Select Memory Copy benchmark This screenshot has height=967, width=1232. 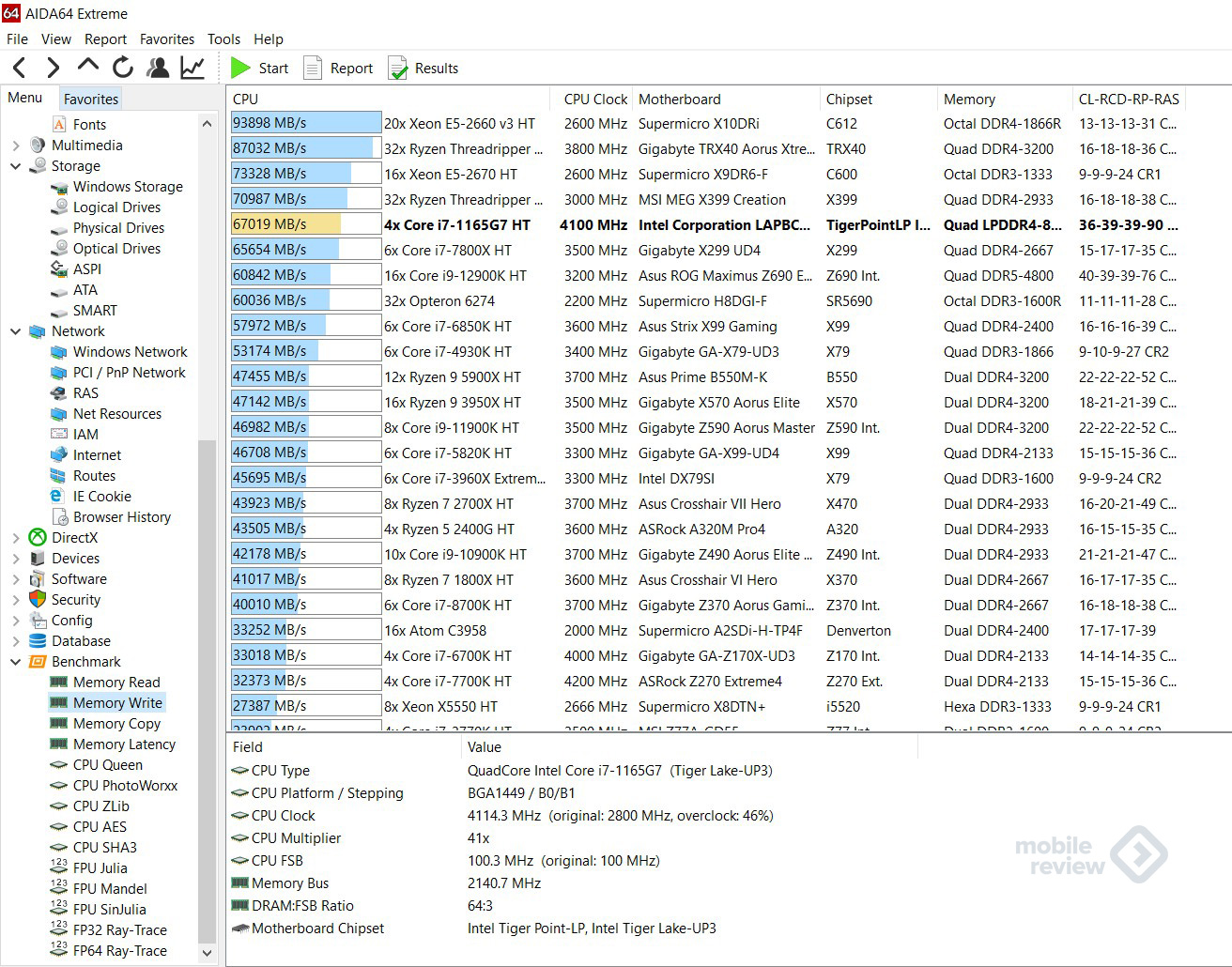(x=116, y=724)
